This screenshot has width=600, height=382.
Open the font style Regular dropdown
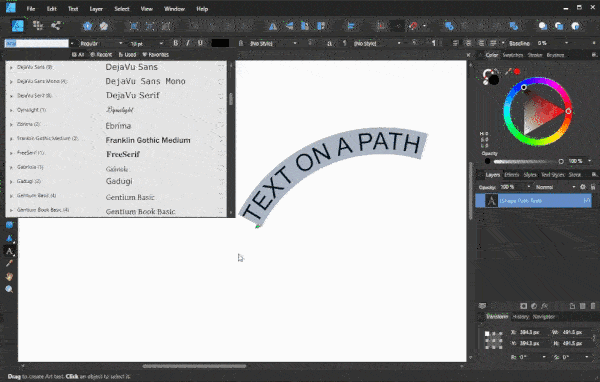point(101,43)
